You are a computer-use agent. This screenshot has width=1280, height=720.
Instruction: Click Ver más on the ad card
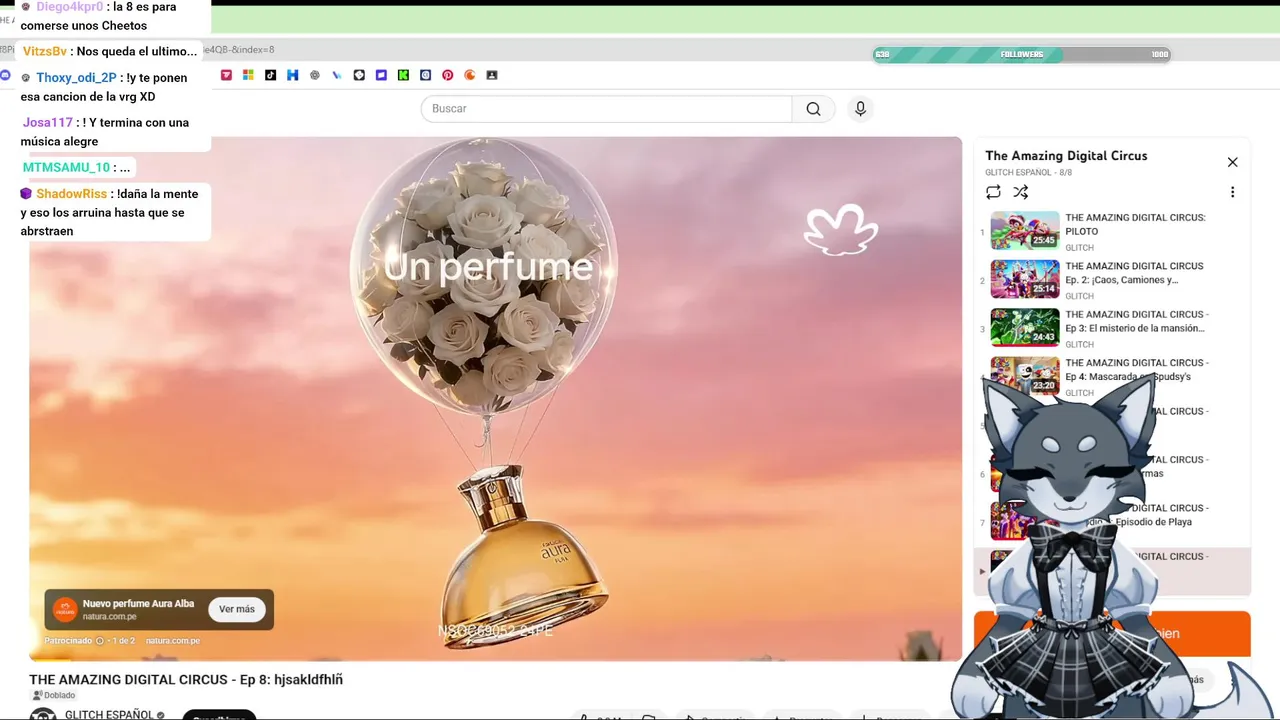237,609
